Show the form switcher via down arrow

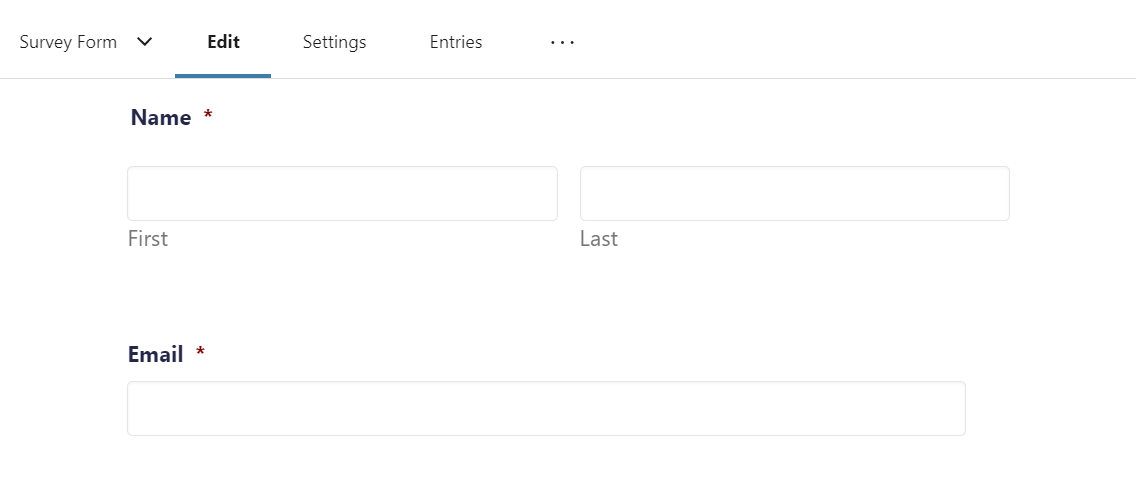pyautogui.click(x=145, y=42)
